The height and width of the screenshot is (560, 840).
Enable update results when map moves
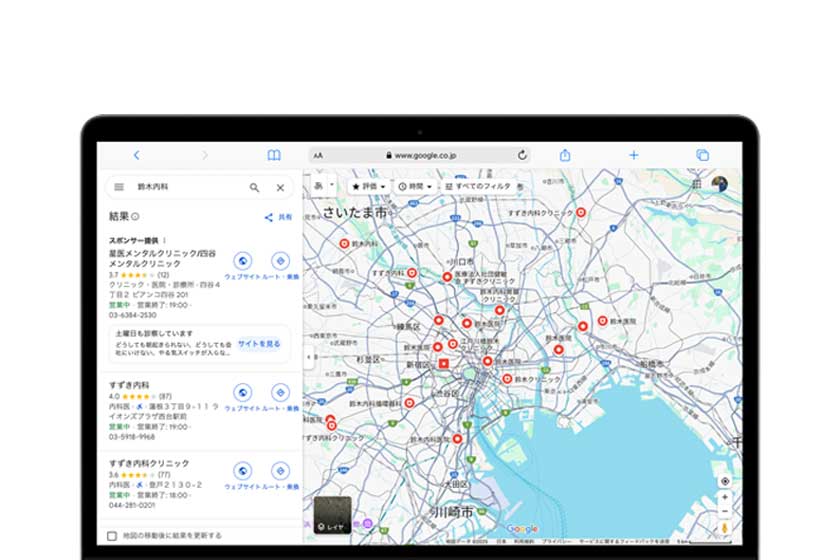point(112,536)
